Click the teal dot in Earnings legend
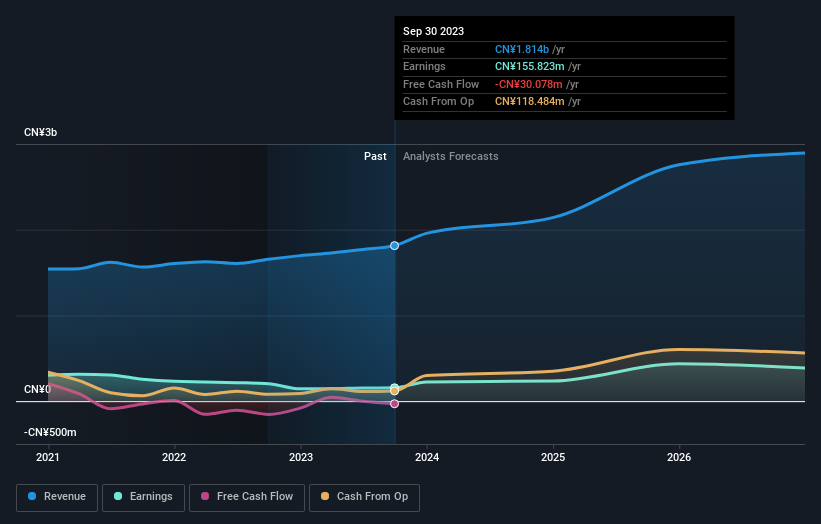Image resolution: width=821 pixels, height=524 pixels. pos(118,496)
